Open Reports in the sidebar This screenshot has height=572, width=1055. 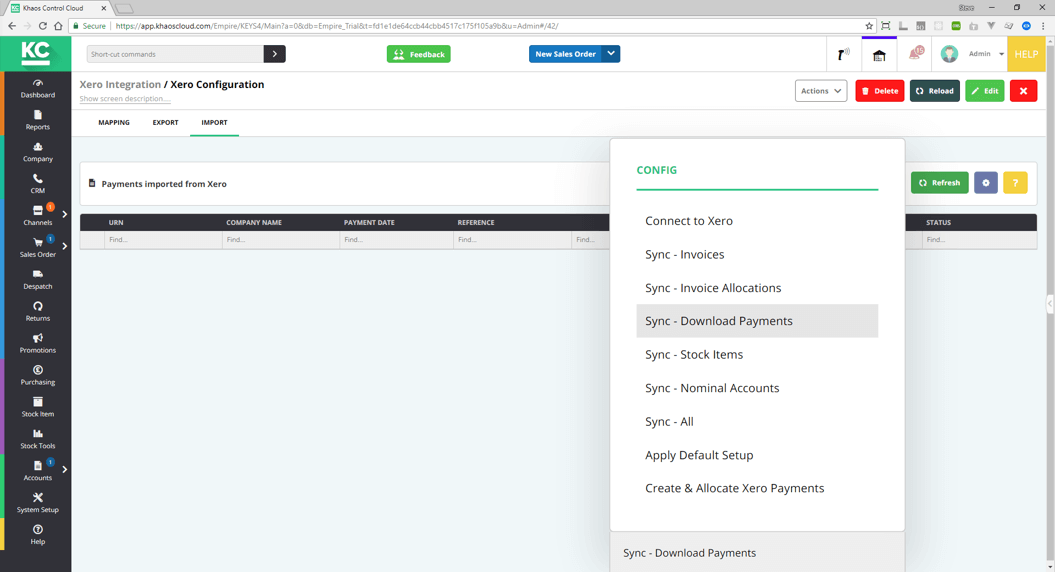(x=38, y=120)
